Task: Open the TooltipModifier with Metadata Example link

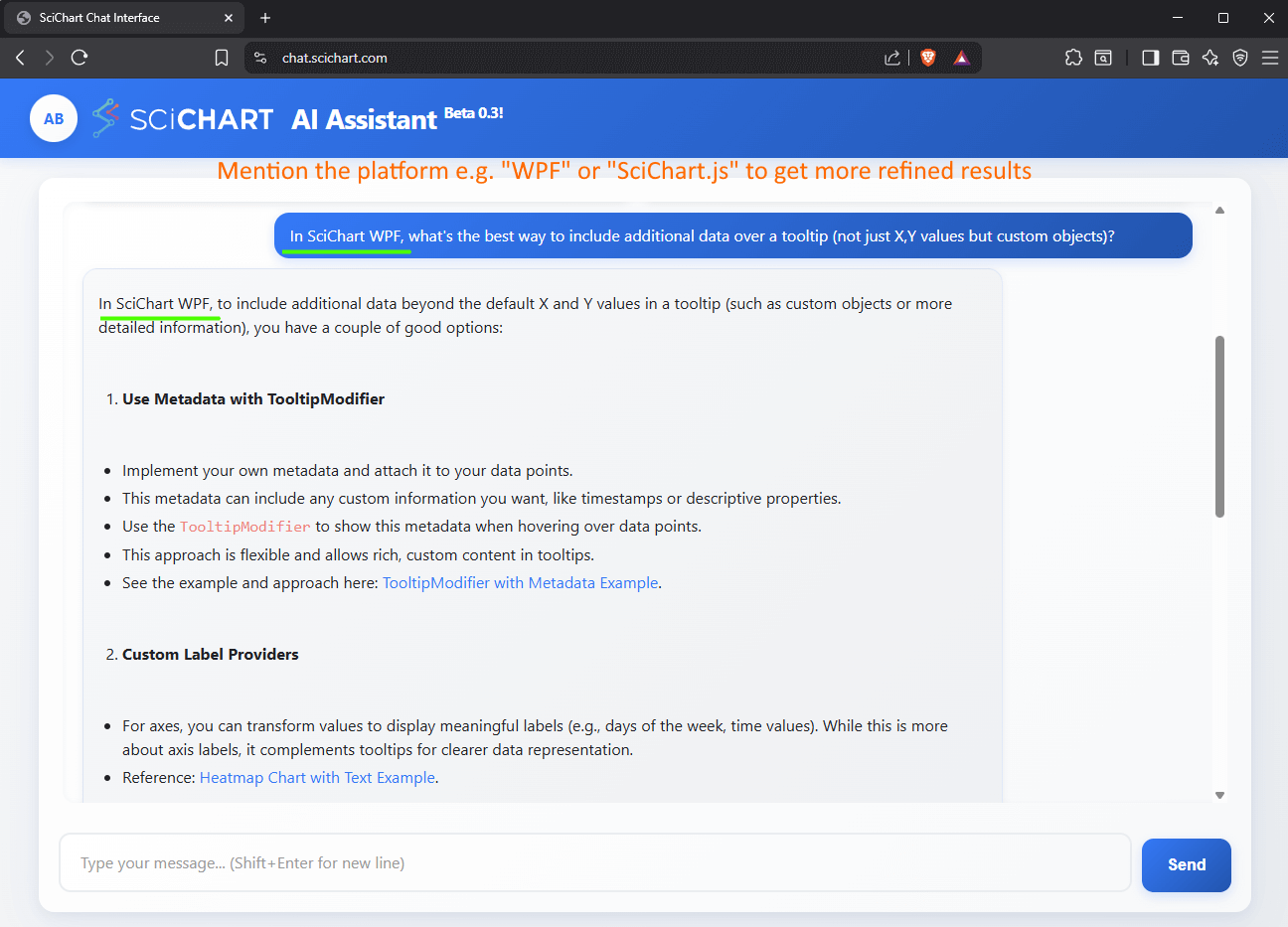Action: (x=520, y=583)
